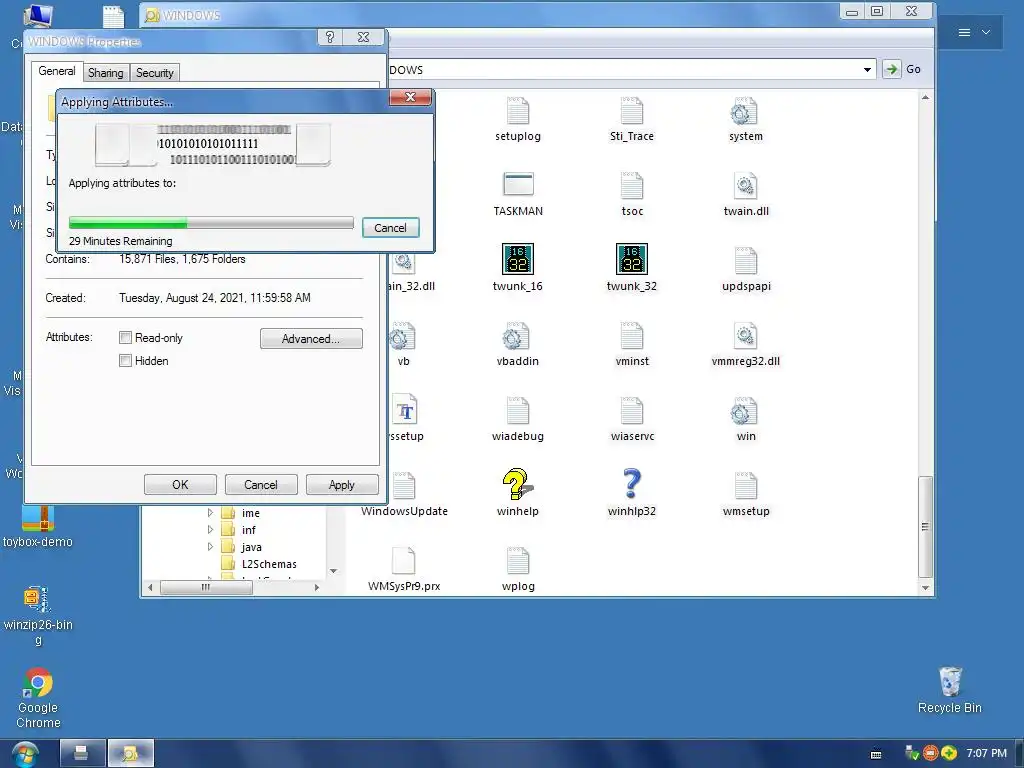
Task: Click scroll-up arrow of file list
Action: pyautogui.click(x=925, y=97)
